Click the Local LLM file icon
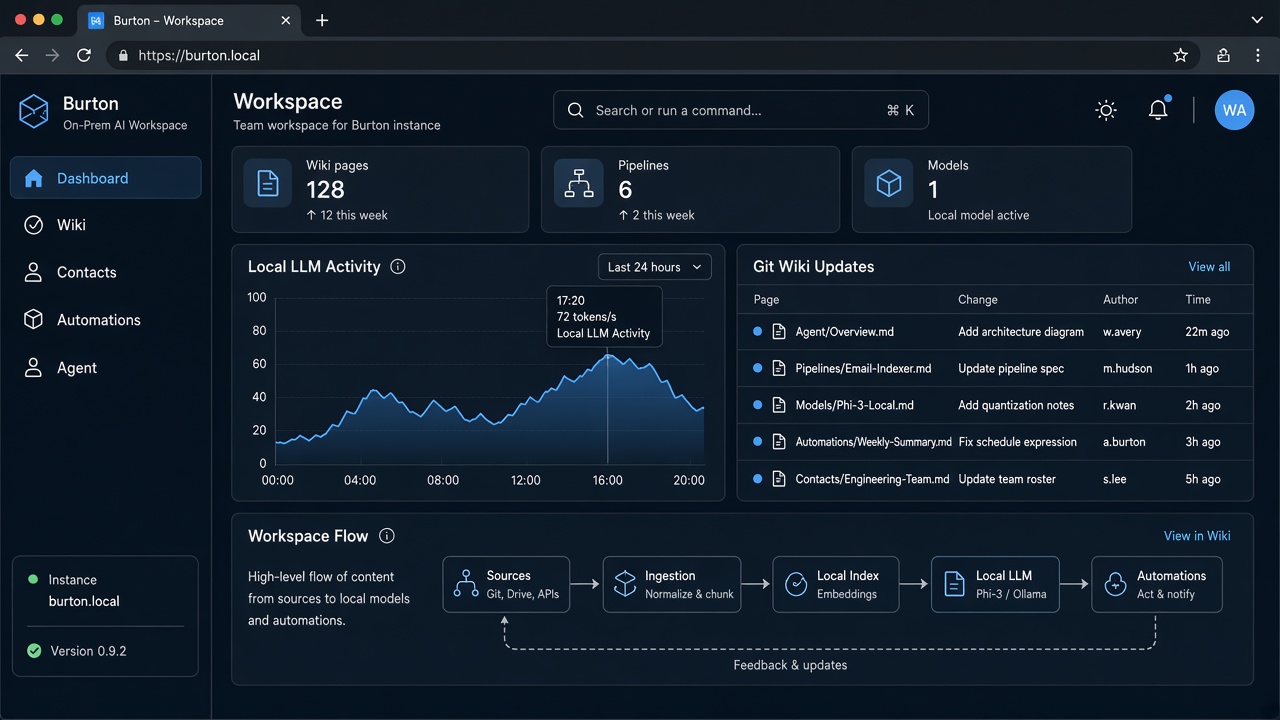The width and height of the screenshot is (1280, 720). (x=955, y=584)
